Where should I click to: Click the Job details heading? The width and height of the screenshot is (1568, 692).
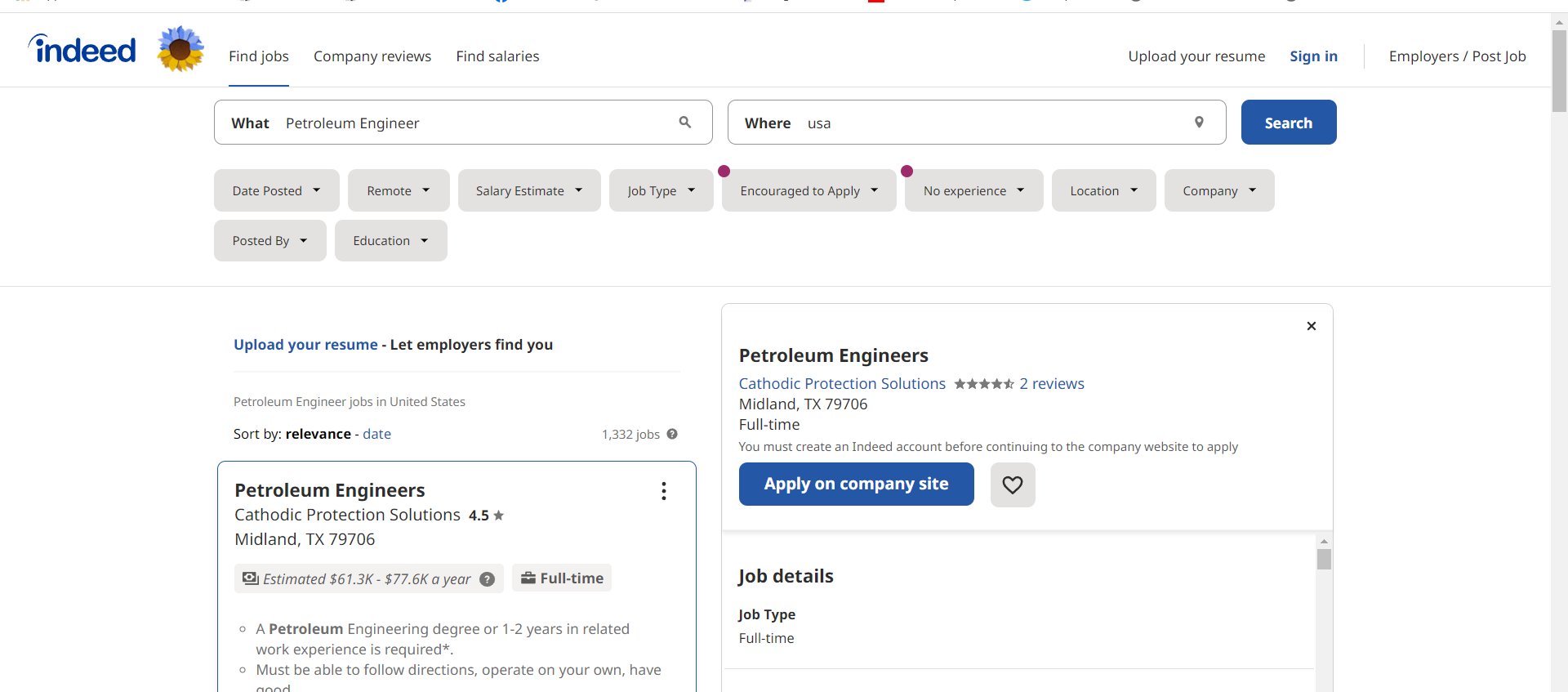(x=786, y=577)
